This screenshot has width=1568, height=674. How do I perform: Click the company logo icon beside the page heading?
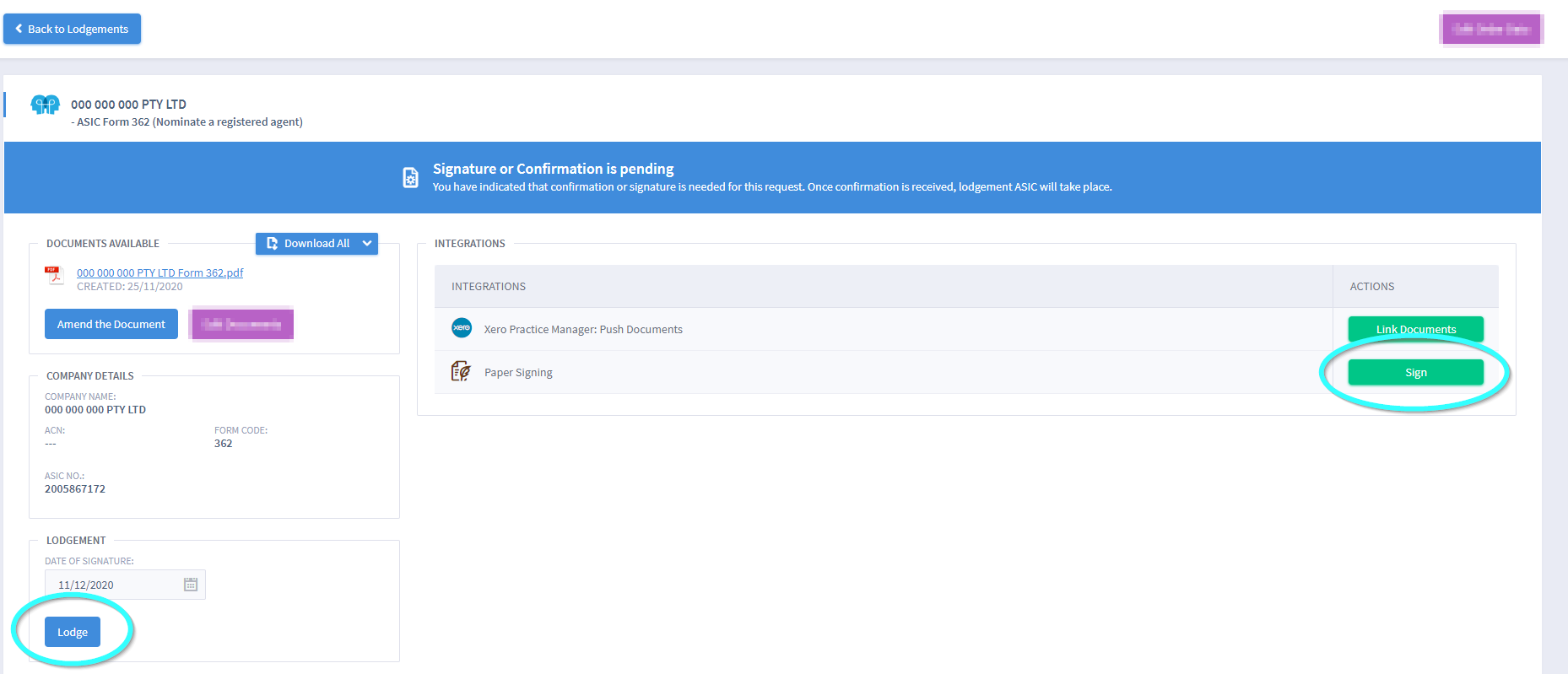[45, 105]
